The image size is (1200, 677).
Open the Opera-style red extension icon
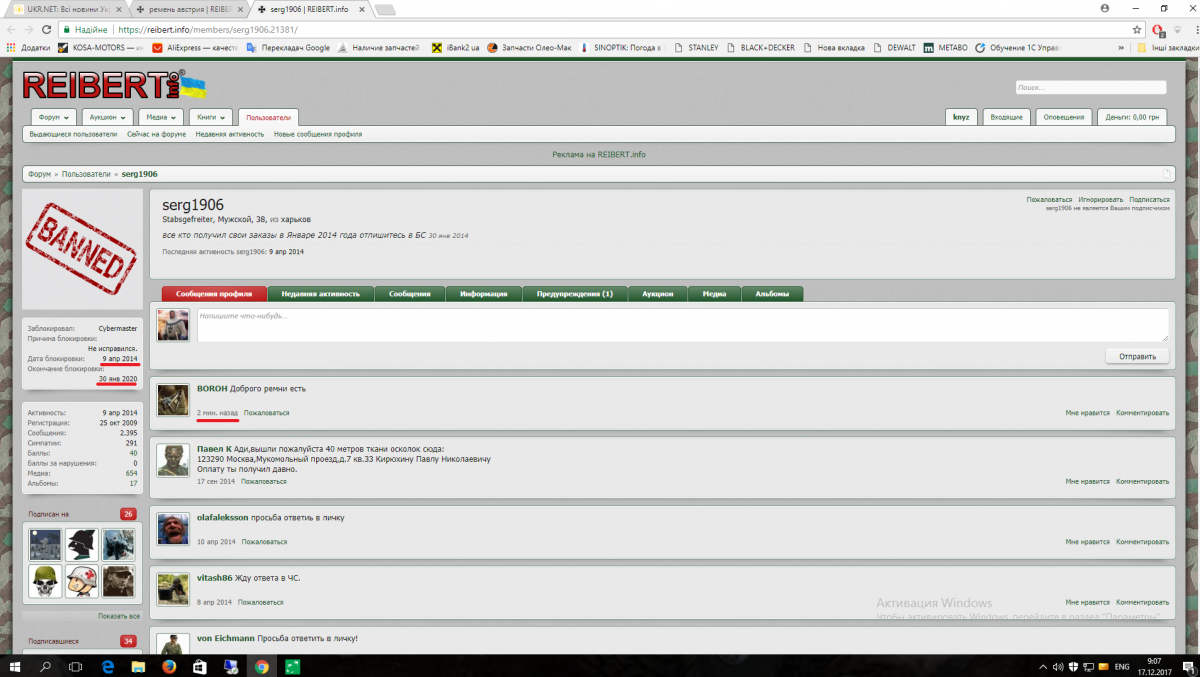pyautogui.click(x=1158, y=30)
